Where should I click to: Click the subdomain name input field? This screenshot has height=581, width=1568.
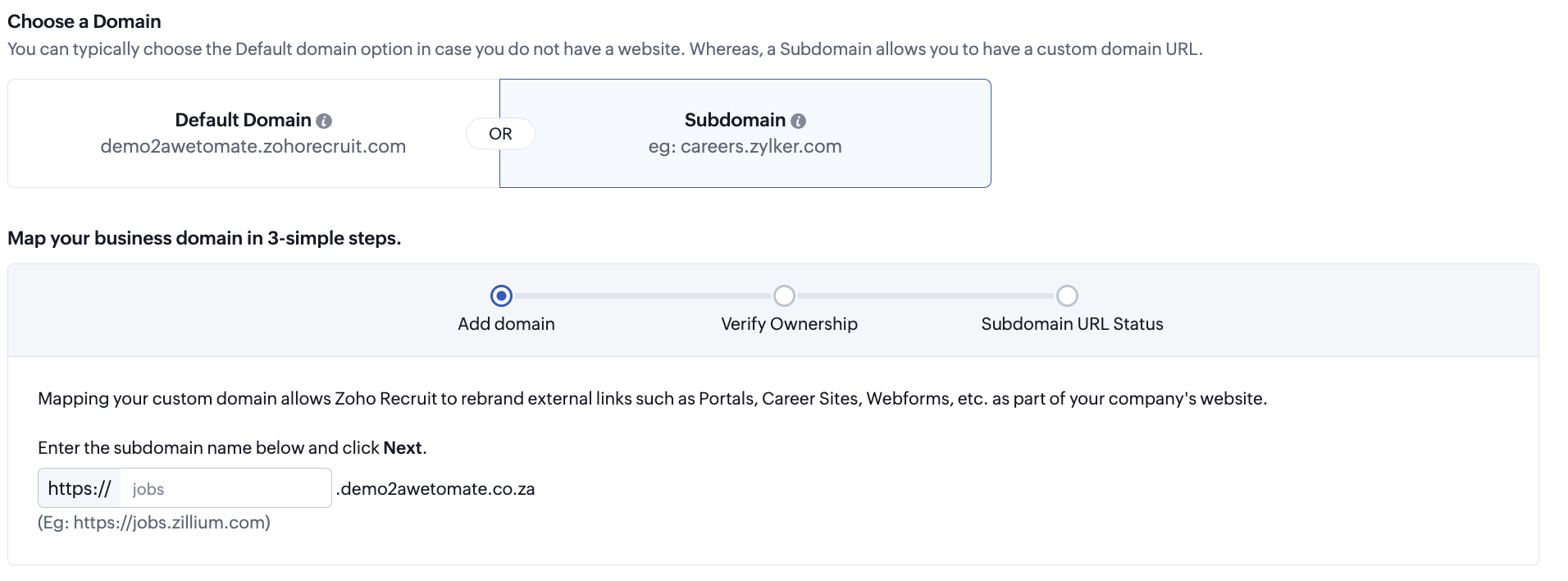click(x=226, y=489)
